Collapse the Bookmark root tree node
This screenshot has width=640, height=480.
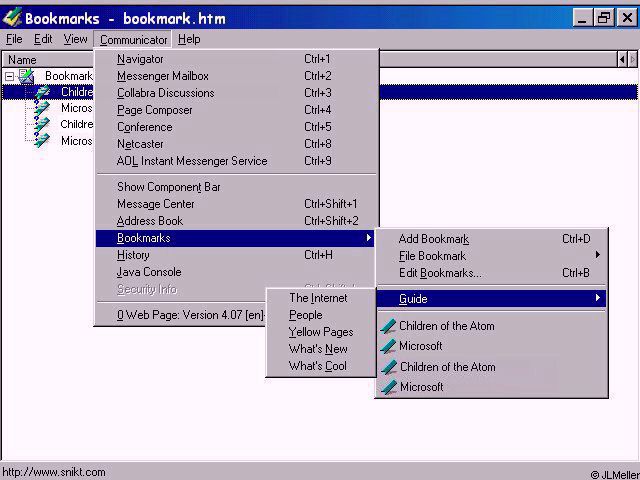10,76
